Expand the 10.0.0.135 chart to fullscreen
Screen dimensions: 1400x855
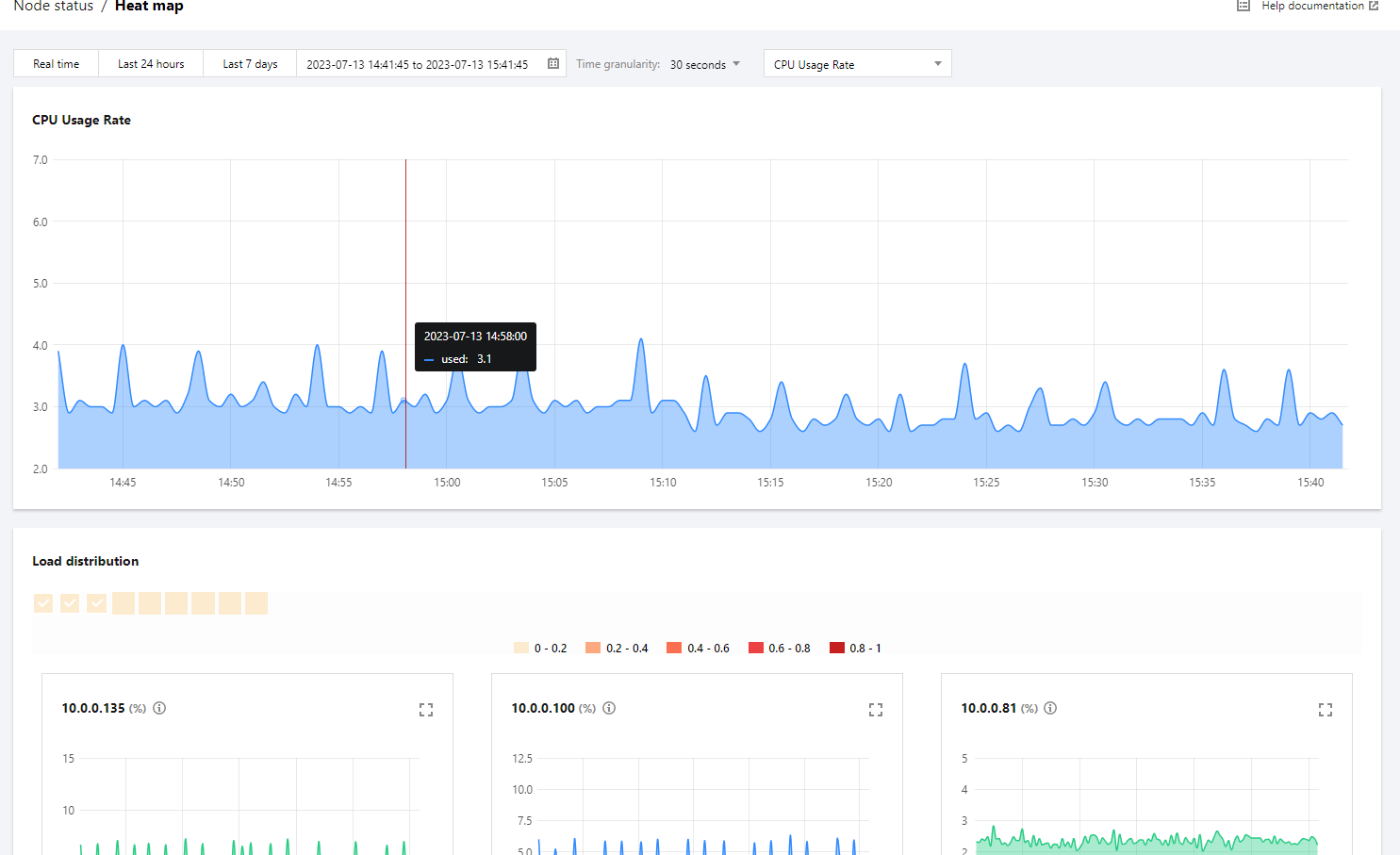click(426, 710)
